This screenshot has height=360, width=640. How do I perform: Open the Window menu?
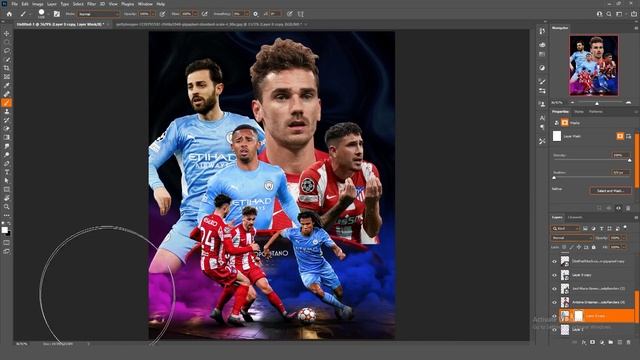click(x=145, y=4)
